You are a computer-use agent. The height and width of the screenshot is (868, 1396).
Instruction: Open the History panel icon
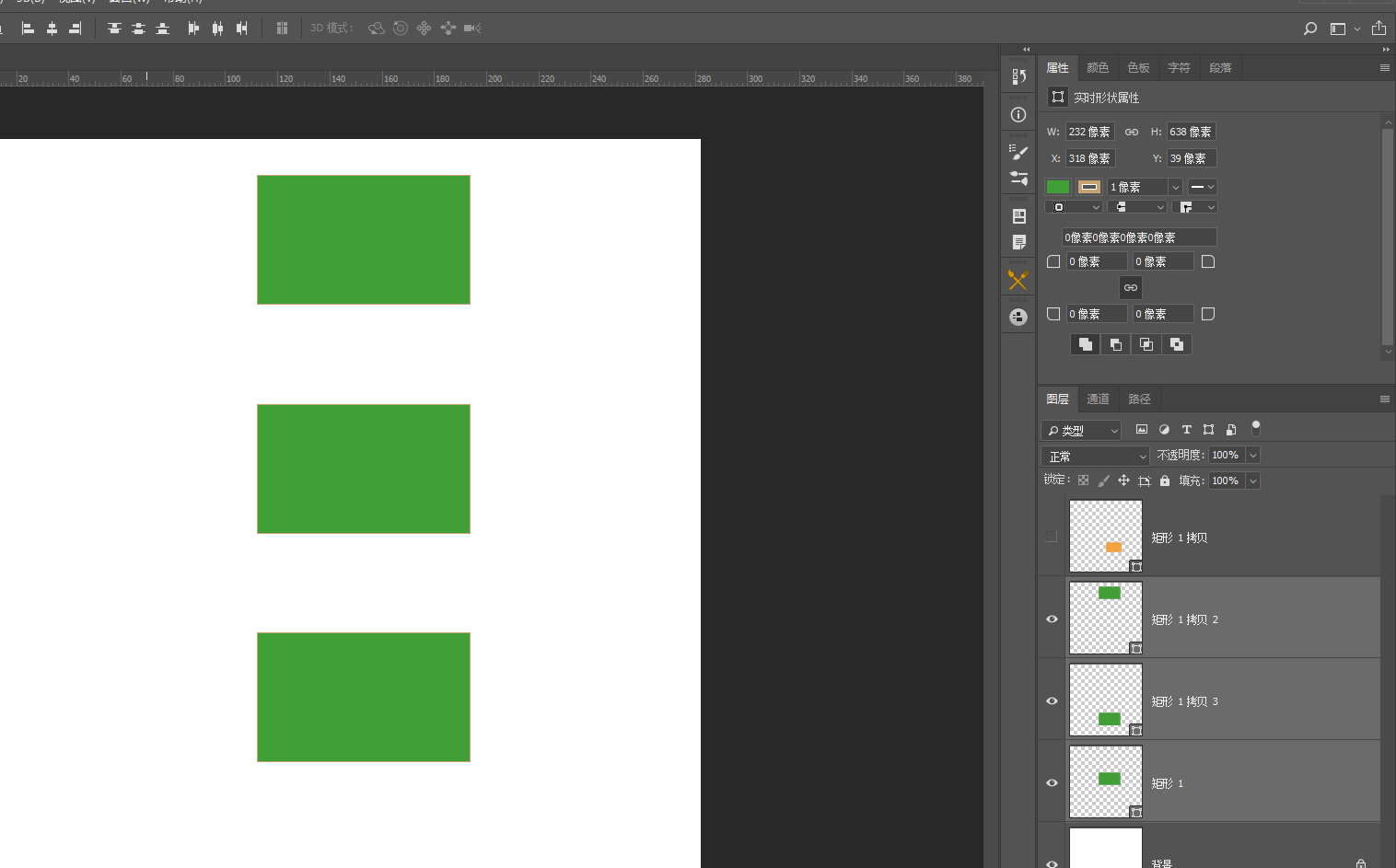pos(1018,77)
